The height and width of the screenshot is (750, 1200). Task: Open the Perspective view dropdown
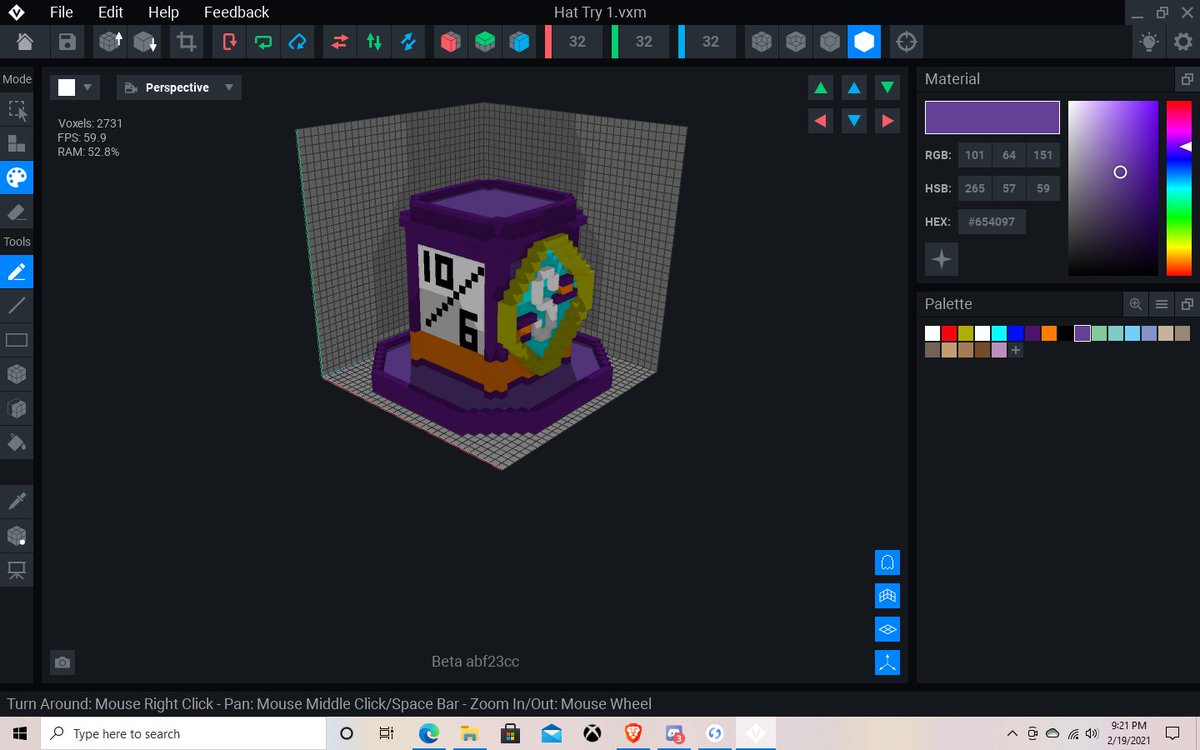(x=178, y=87)
